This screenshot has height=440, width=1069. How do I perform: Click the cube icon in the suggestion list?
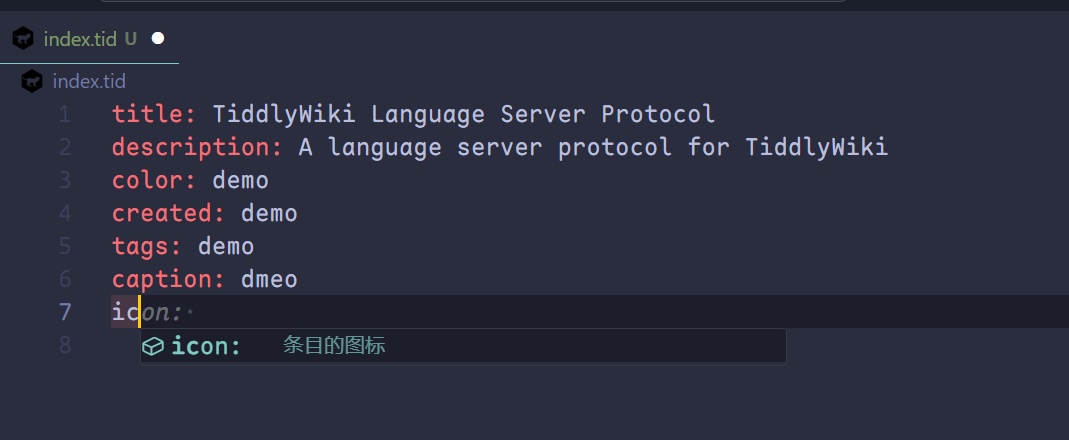click(x=153, y=346)
